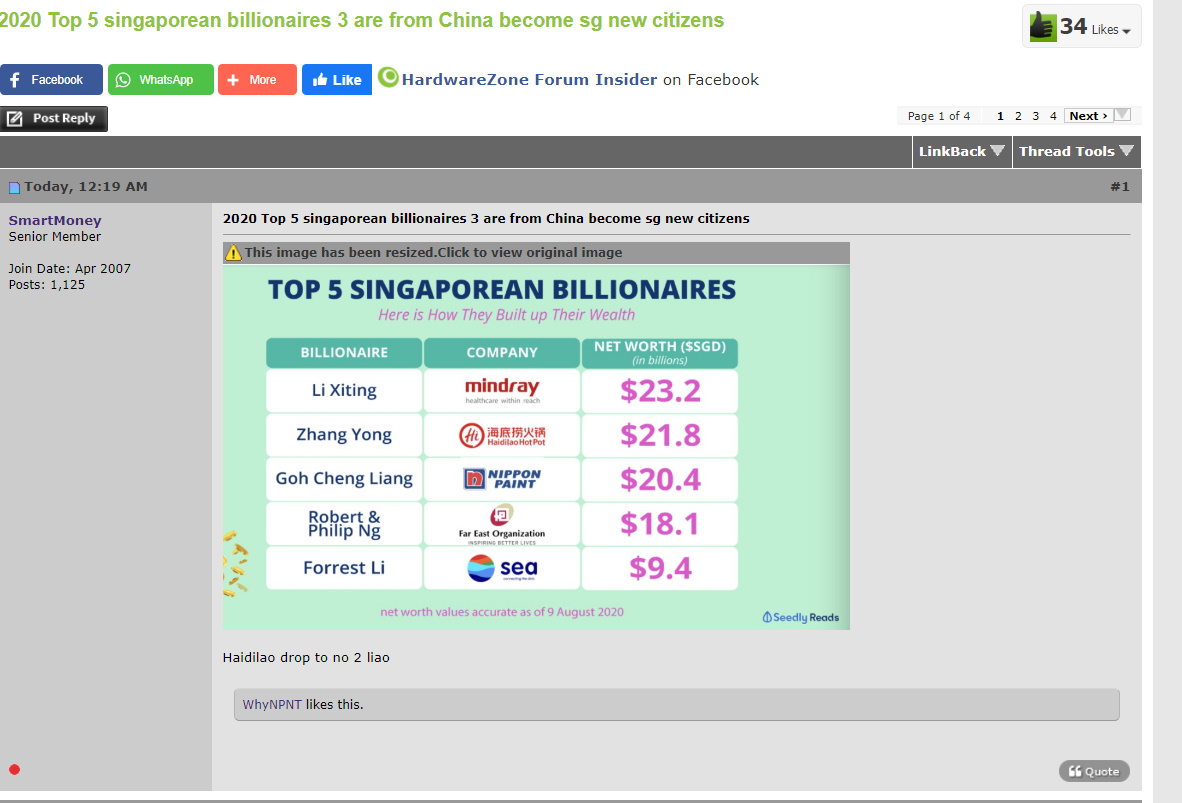Screen dimensions: 1182x803
Task: Click the Post Reply button
Action: click(54, 118)
